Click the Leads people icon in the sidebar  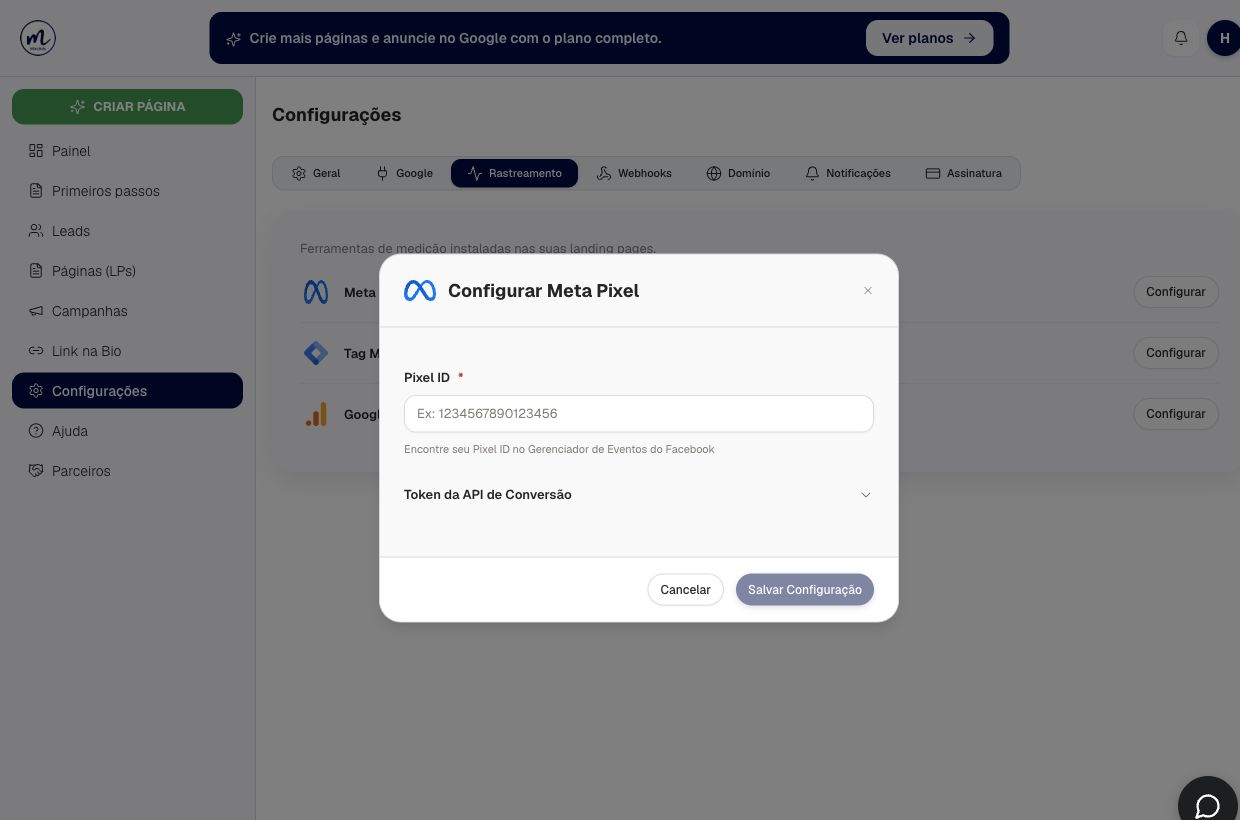[36, 231]
